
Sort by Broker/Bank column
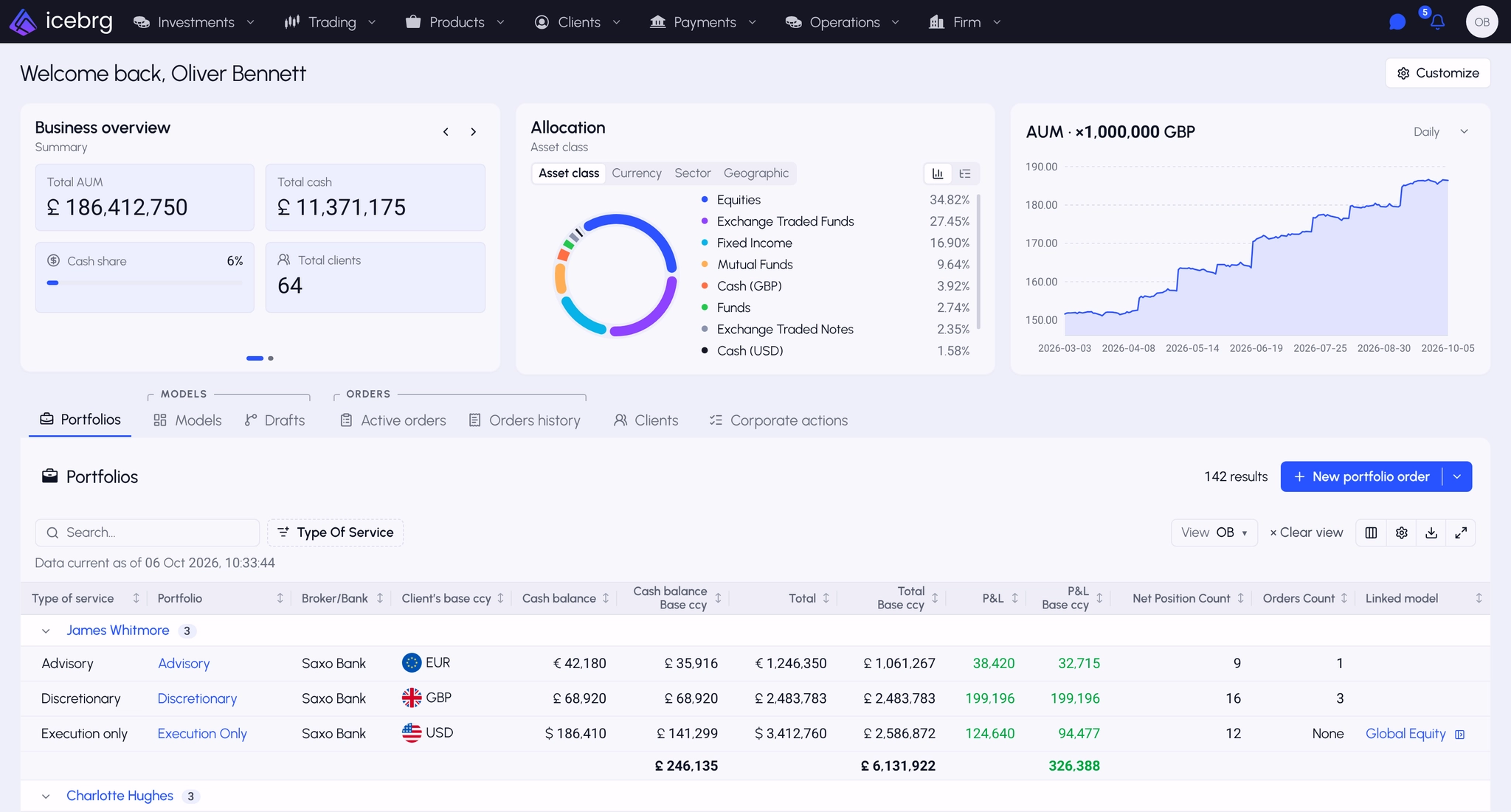click(x=380, y=598)
